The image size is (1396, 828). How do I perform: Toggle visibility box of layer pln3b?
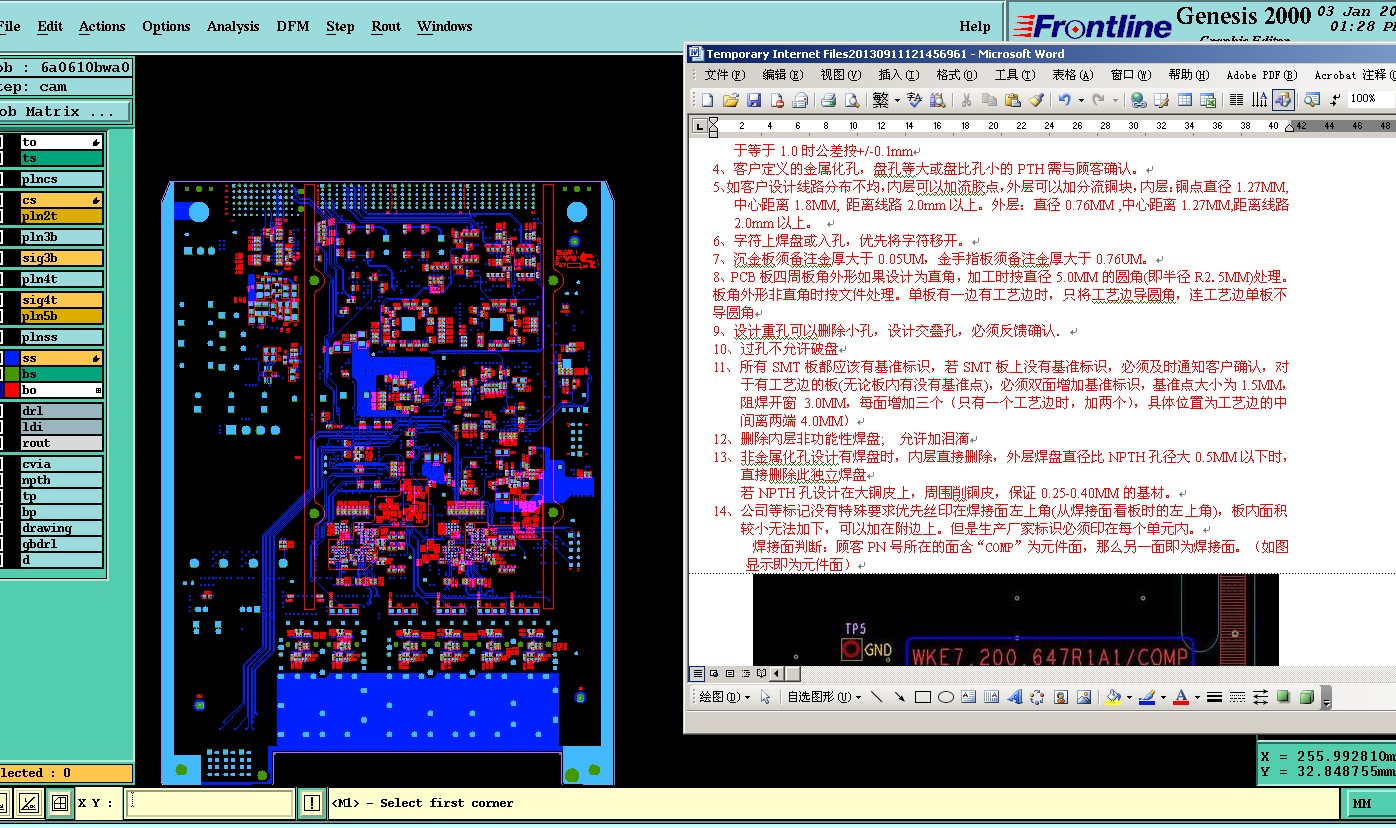click(x=0, y=238)
